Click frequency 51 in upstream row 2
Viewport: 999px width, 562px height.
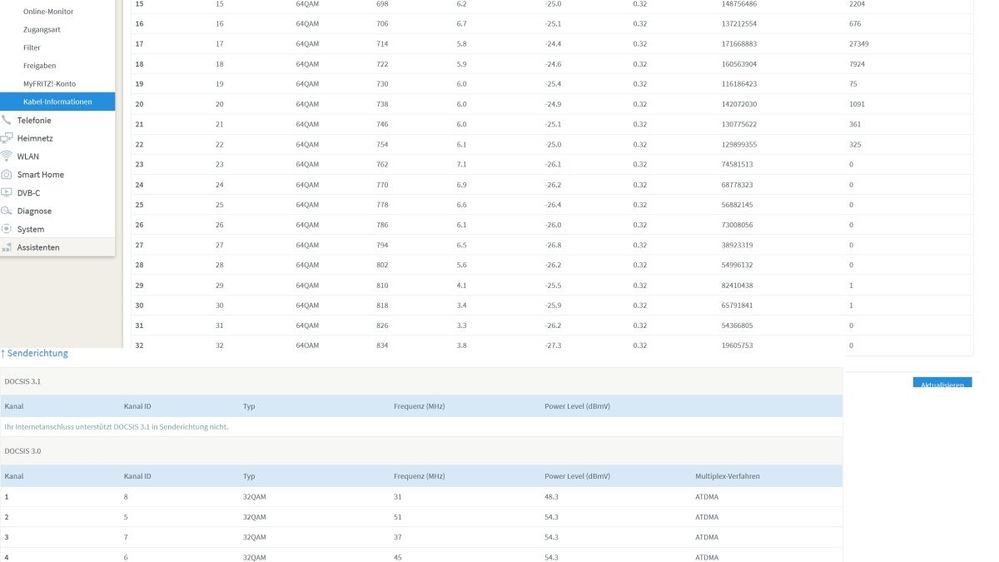click(398, 517)
